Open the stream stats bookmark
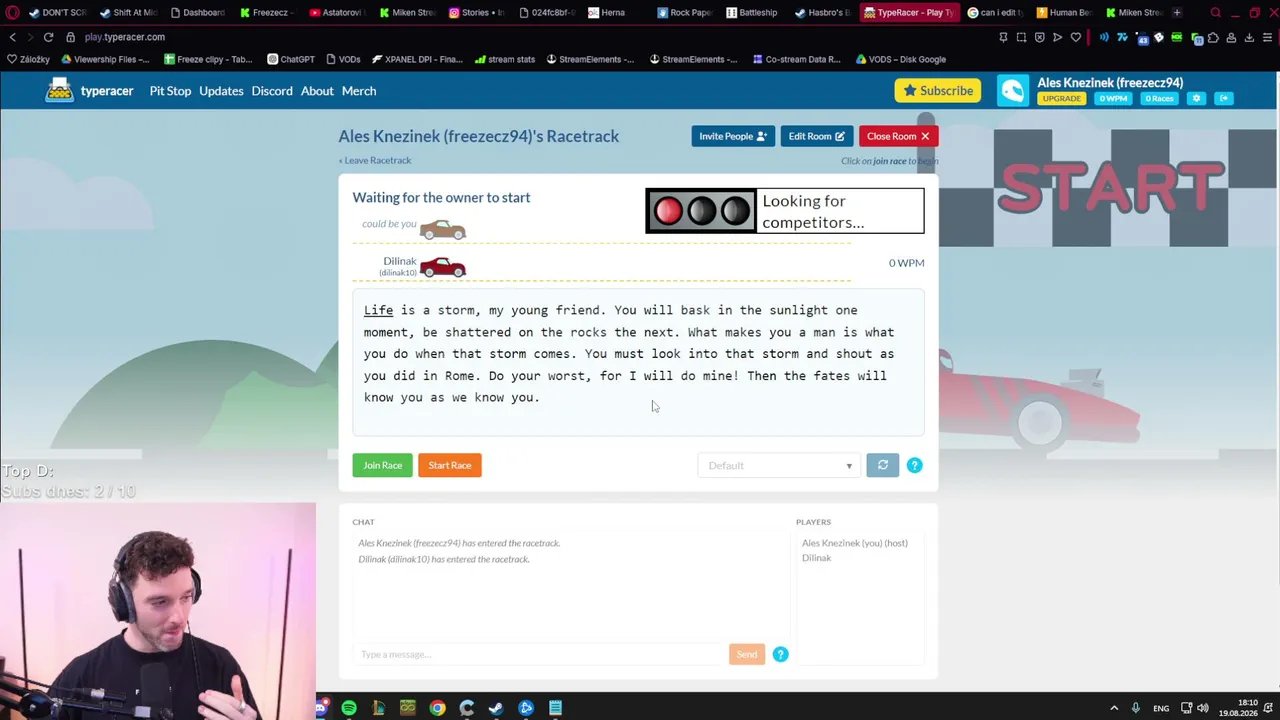This screenshot has height=720, width=1280. pyautogui.click(x=505, y=59)
